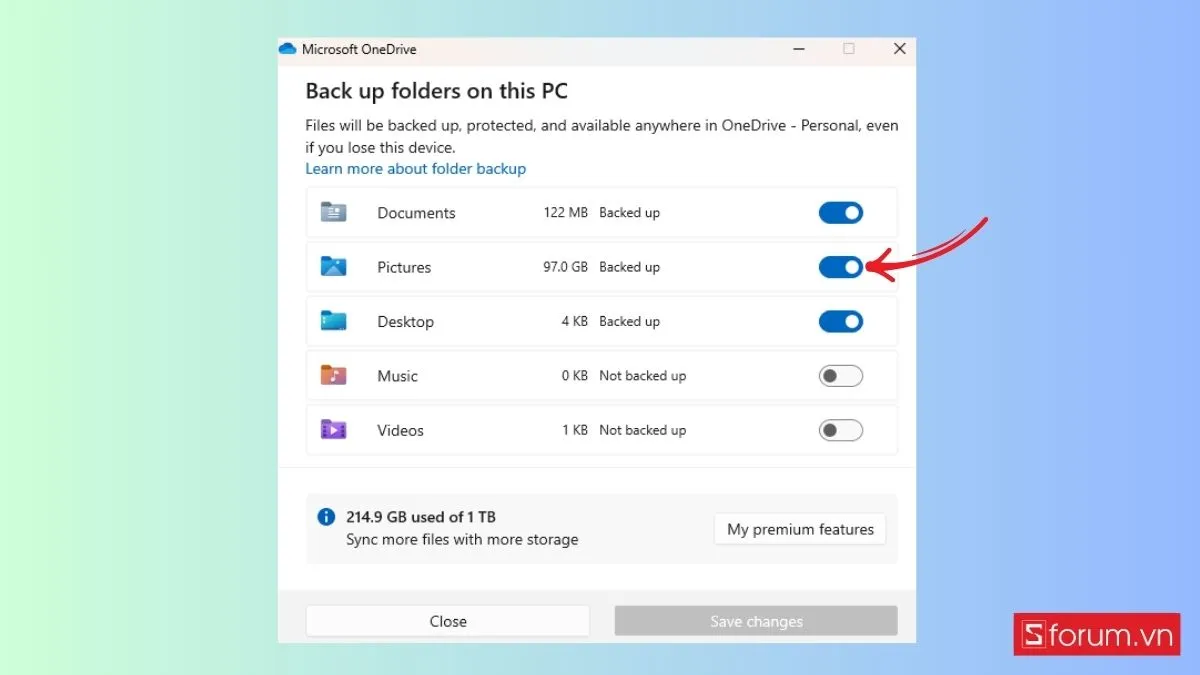Close the OneDrive window with X
The height and width of the screenshot is (675, 1200).
899,49
